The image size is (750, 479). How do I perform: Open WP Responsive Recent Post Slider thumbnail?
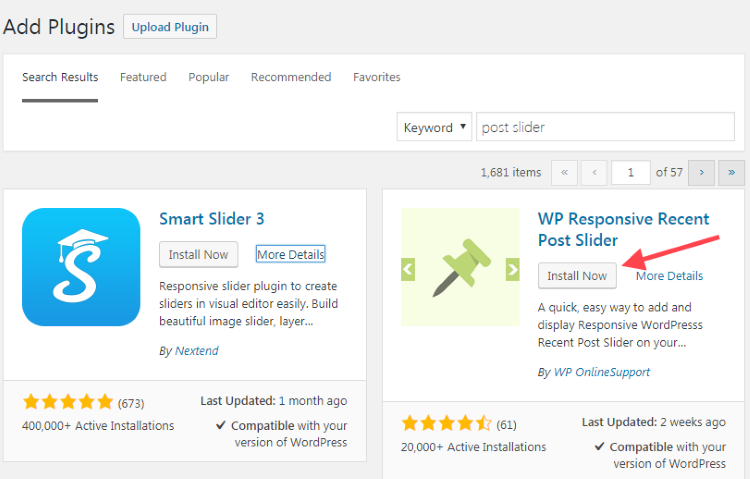(460, 267)
